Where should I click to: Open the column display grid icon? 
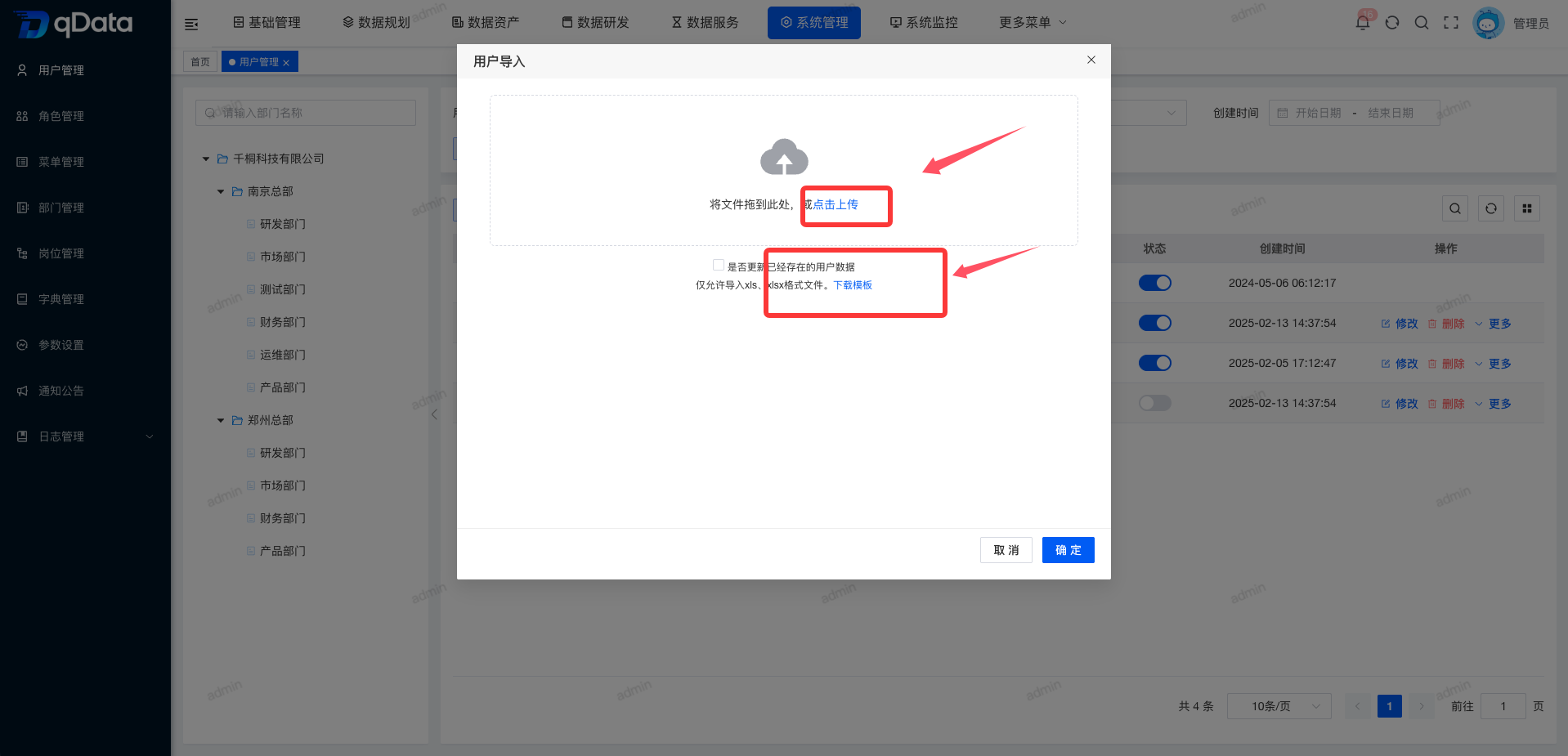tap(1527, 208)
